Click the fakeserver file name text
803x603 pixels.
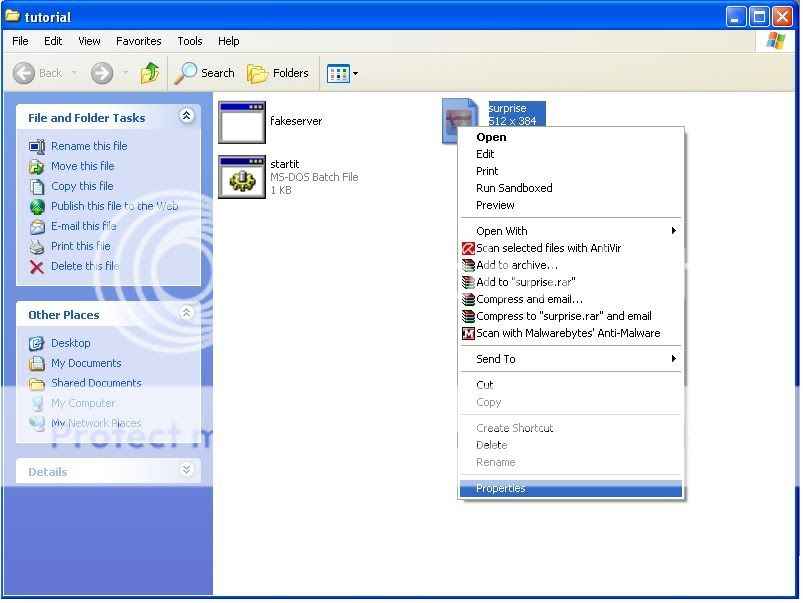click(x=296, y=121)
